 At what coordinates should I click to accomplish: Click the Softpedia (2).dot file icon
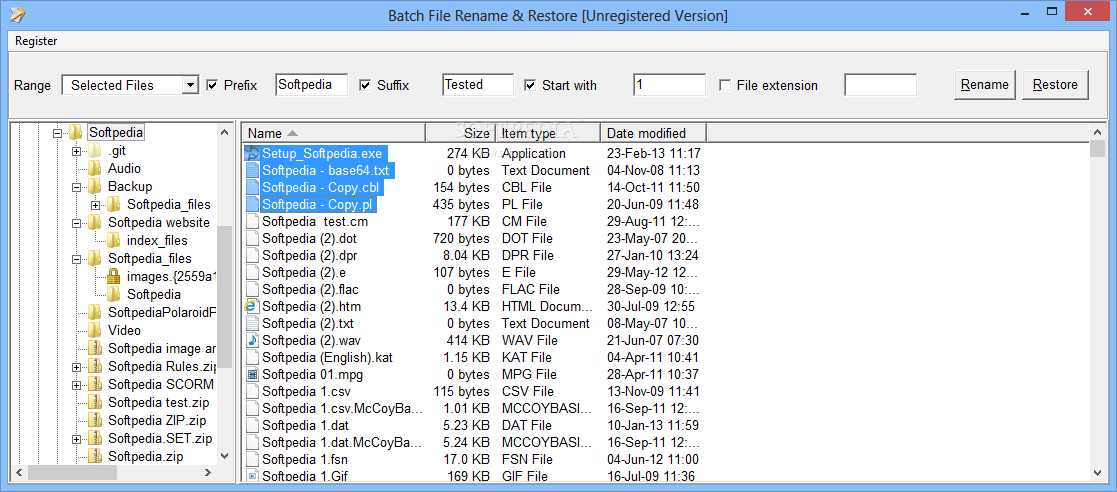tap(252, 239)
